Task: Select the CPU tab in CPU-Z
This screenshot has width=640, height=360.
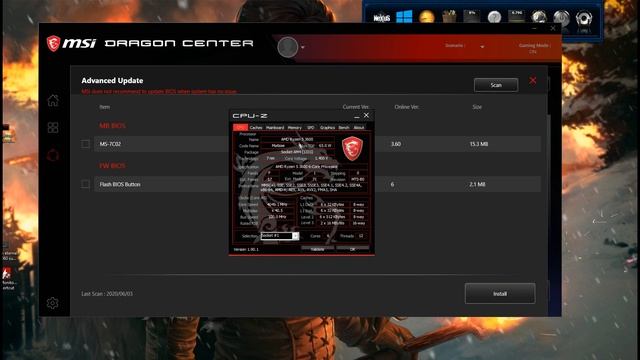Action: pyautogui.click(x=240, y=128)
